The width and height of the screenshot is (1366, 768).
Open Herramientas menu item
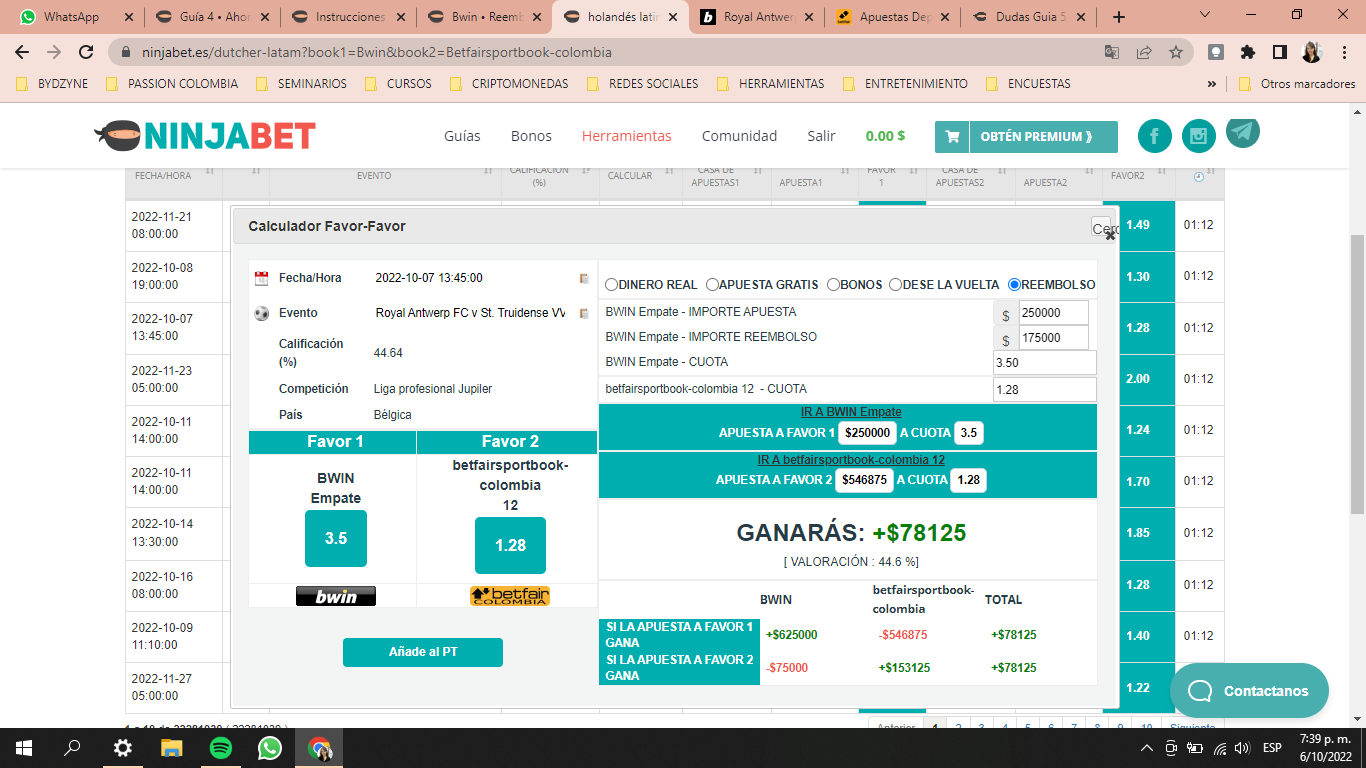(x=627, y=136)
